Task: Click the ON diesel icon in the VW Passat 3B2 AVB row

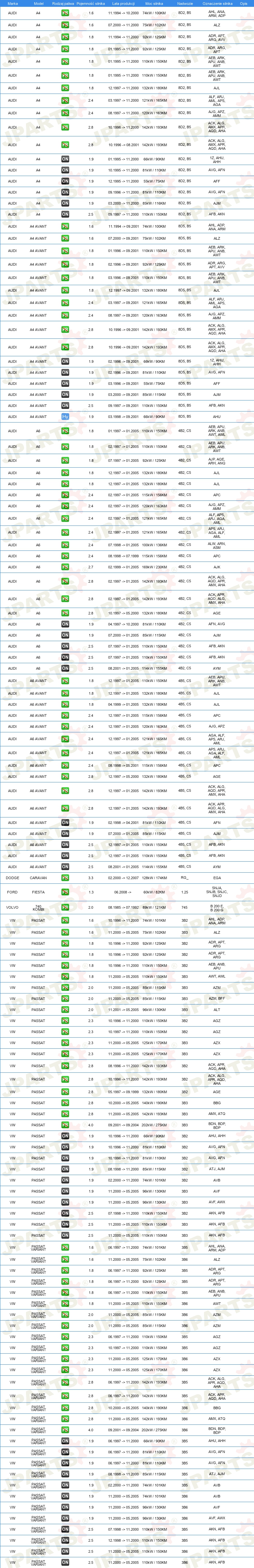Action: (x=65, y=1180)
